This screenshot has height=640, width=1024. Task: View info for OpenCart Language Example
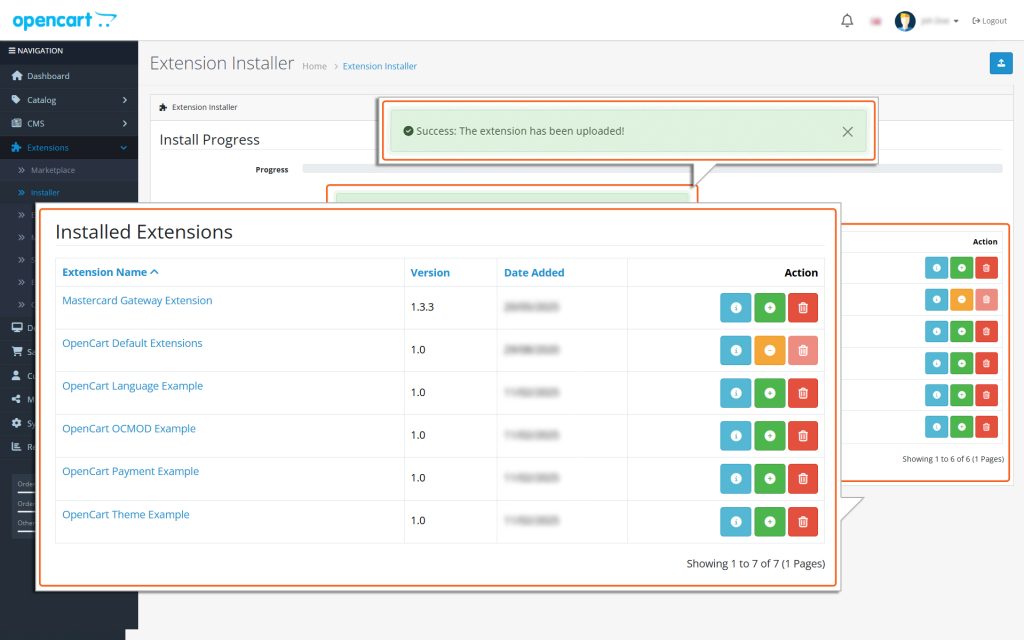(736, 392)
